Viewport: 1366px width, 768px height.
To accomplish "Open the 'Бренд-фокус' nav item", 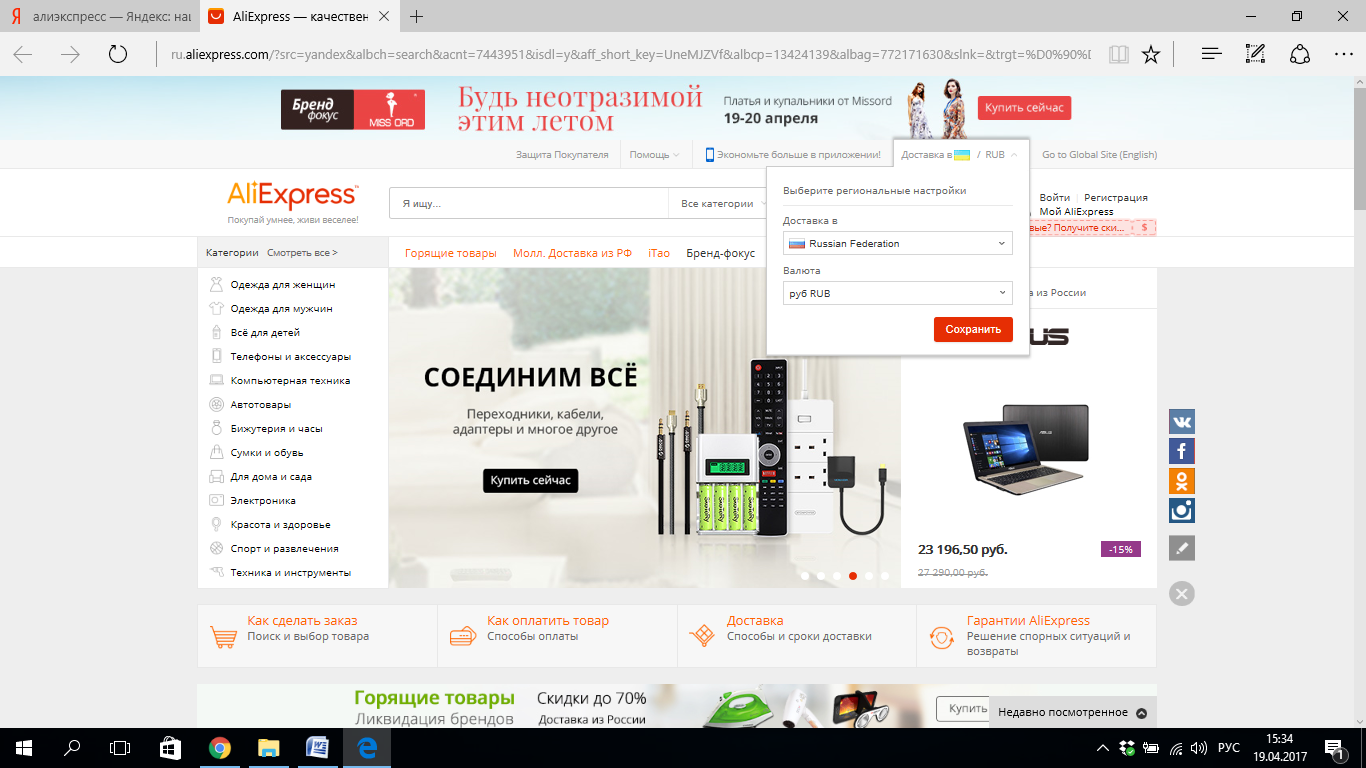I will point(720,253).
